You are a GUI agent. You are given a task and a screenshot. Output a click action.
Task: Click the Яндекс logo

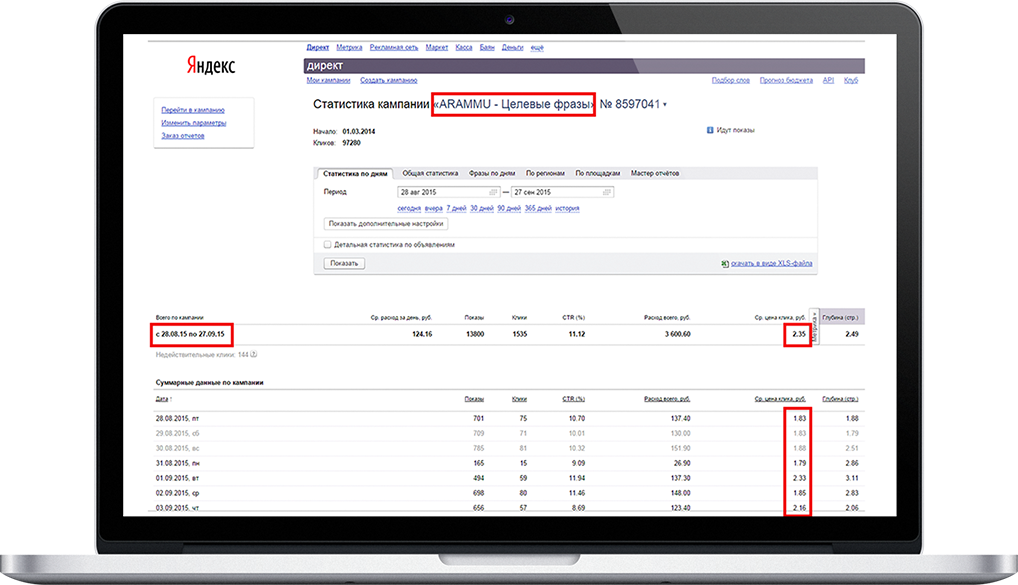point(211,66)
